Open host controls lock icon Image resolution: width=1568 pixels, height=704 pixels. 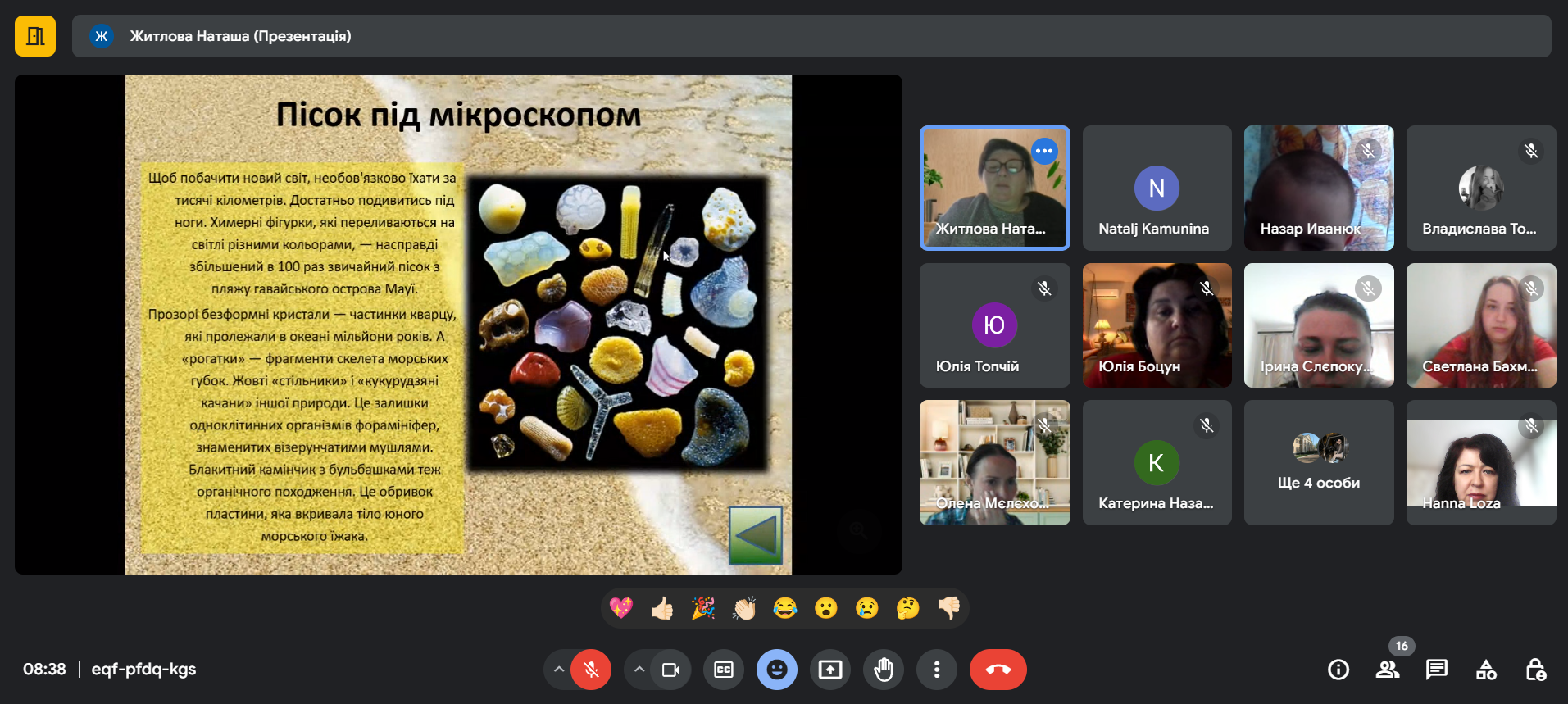tap(1535, 670)
